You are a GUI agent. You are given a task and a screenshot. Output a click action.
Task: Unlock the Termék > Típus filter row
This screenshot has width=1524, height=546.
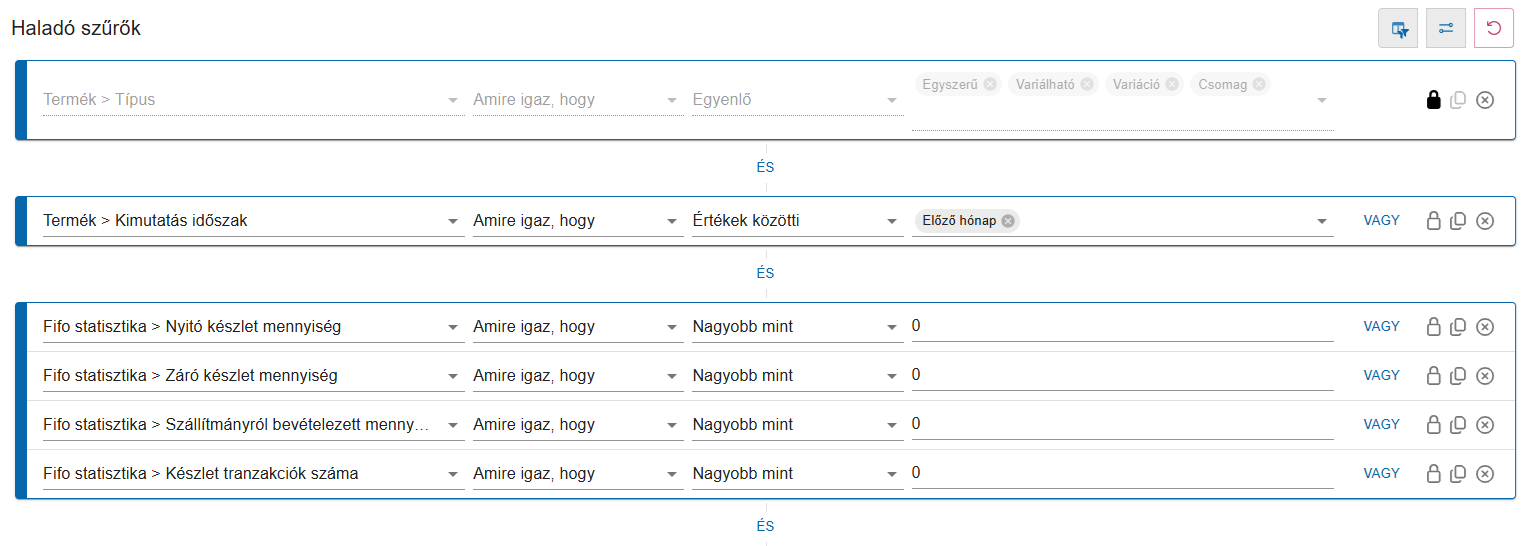[1433, 100]
